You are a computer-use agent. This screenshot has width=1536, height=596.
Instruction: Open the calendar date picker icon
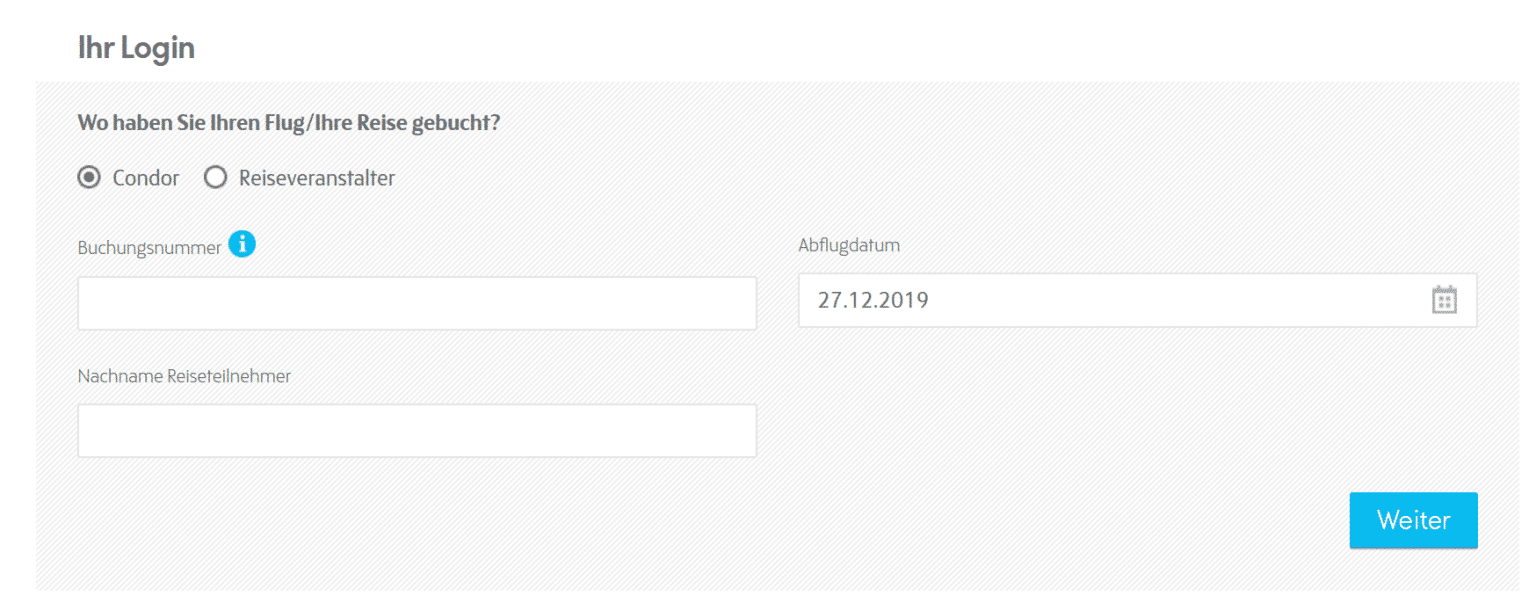[x=1444, y=300]
